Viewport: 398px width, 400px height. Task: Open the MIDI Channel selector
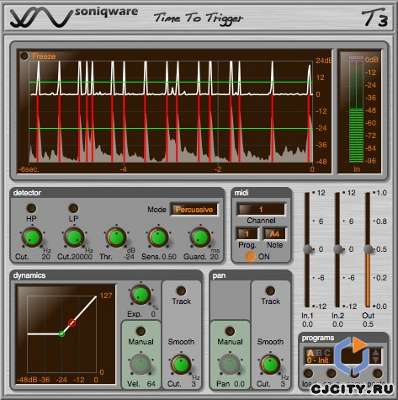261,209
